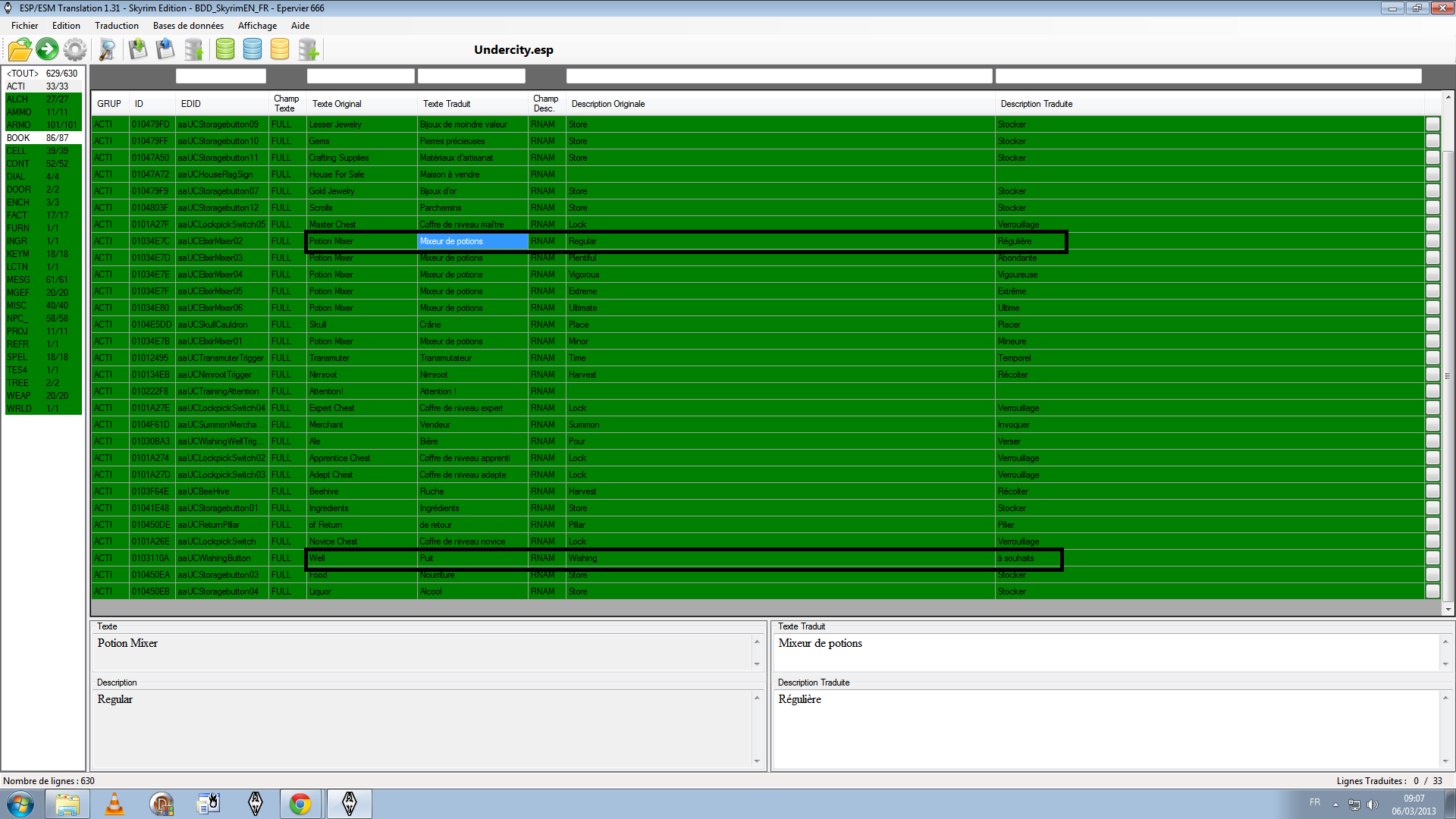1456x819 pixels.
Task: Open the Aide menu
Action: pyautogui.click(x=300, y=26)
